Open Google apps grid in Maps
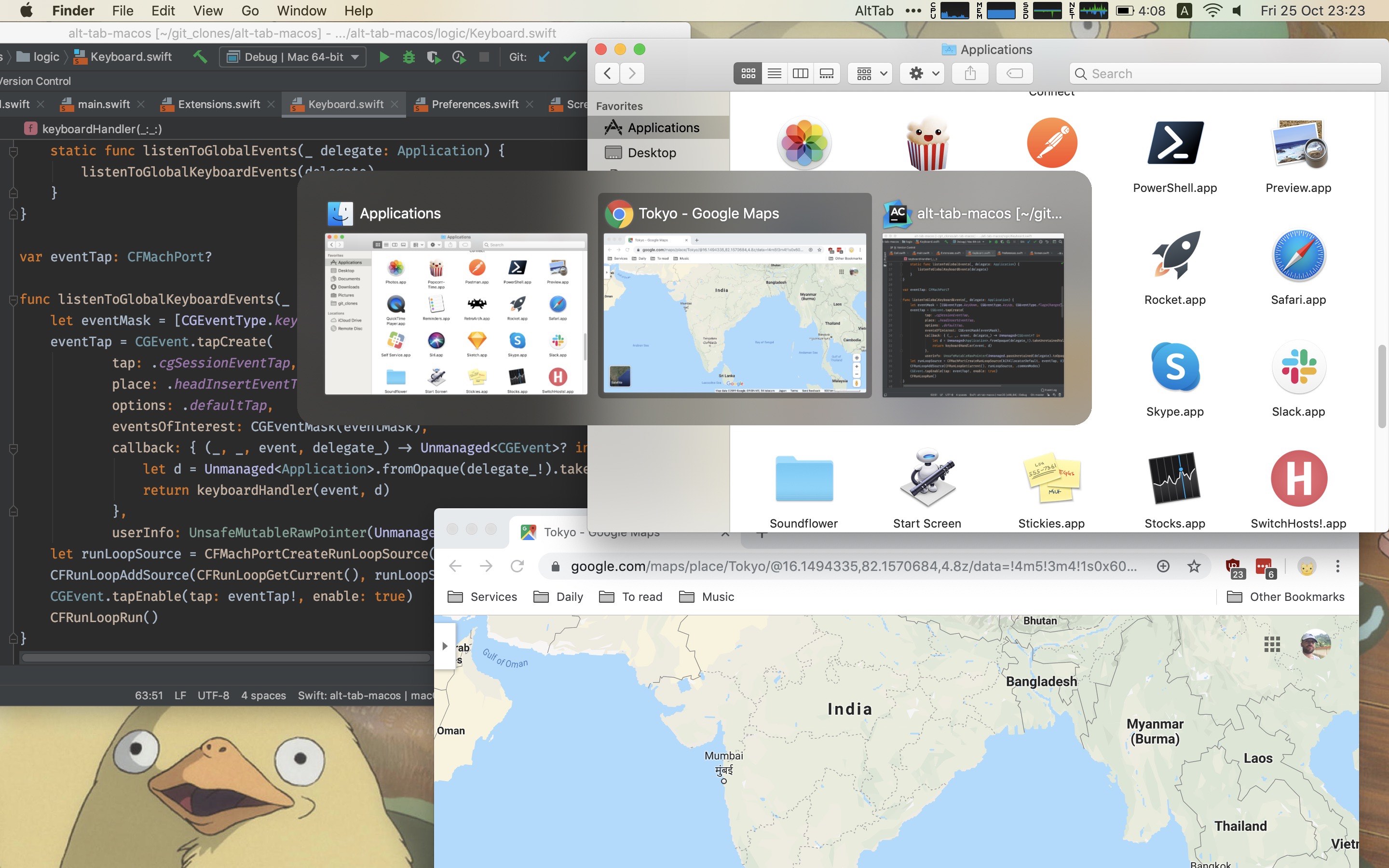The image size is (1389, 868). click(1272, 644)
